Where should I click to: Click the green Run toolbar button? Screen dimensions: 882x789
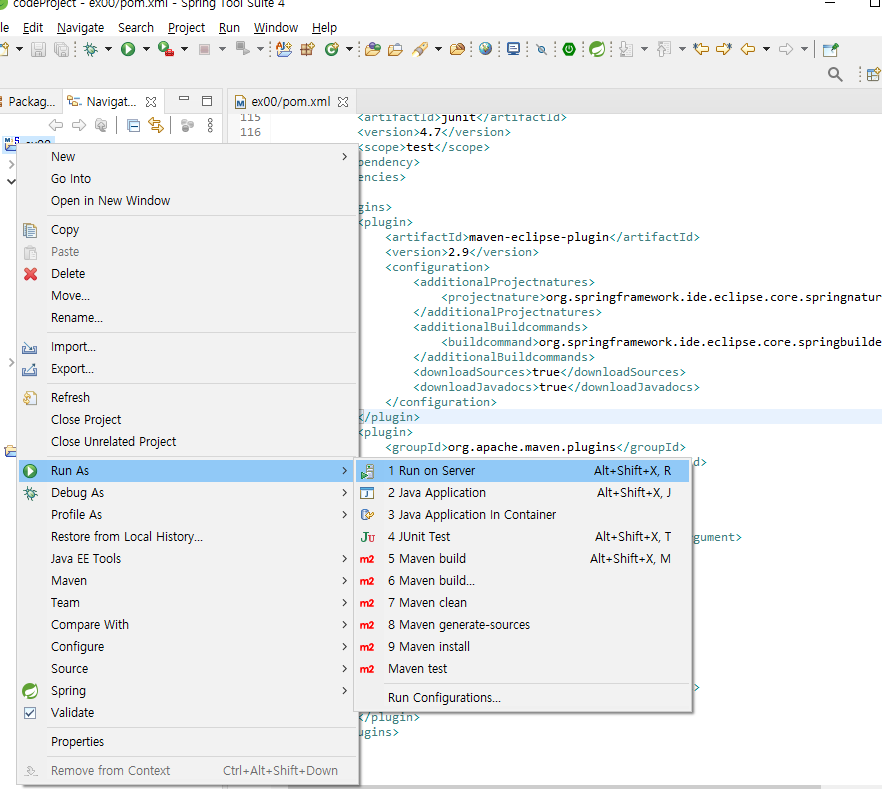coord(128,49)
